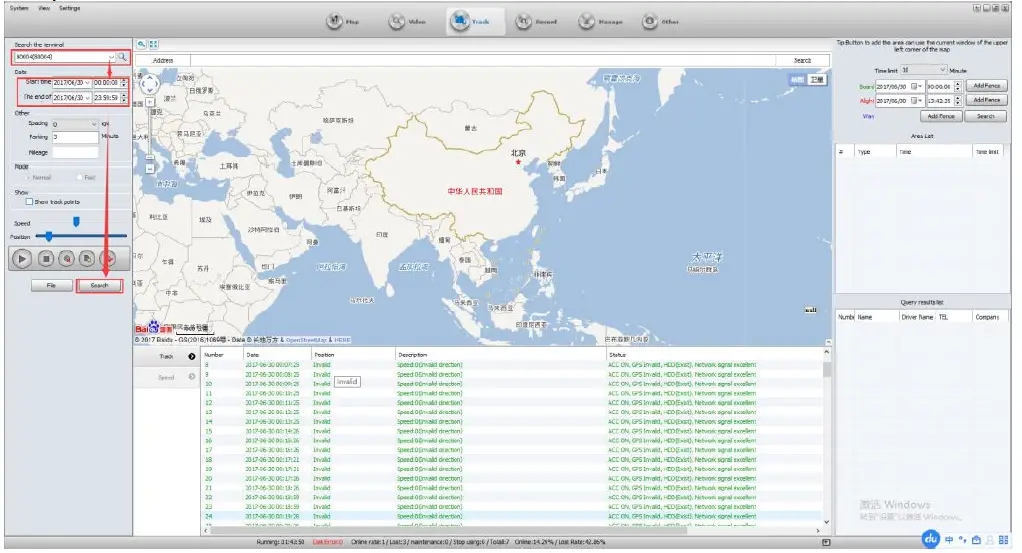The image size is (1022, 553).
Task: Open the Record module in top toolbar
Action: point(534,20)
